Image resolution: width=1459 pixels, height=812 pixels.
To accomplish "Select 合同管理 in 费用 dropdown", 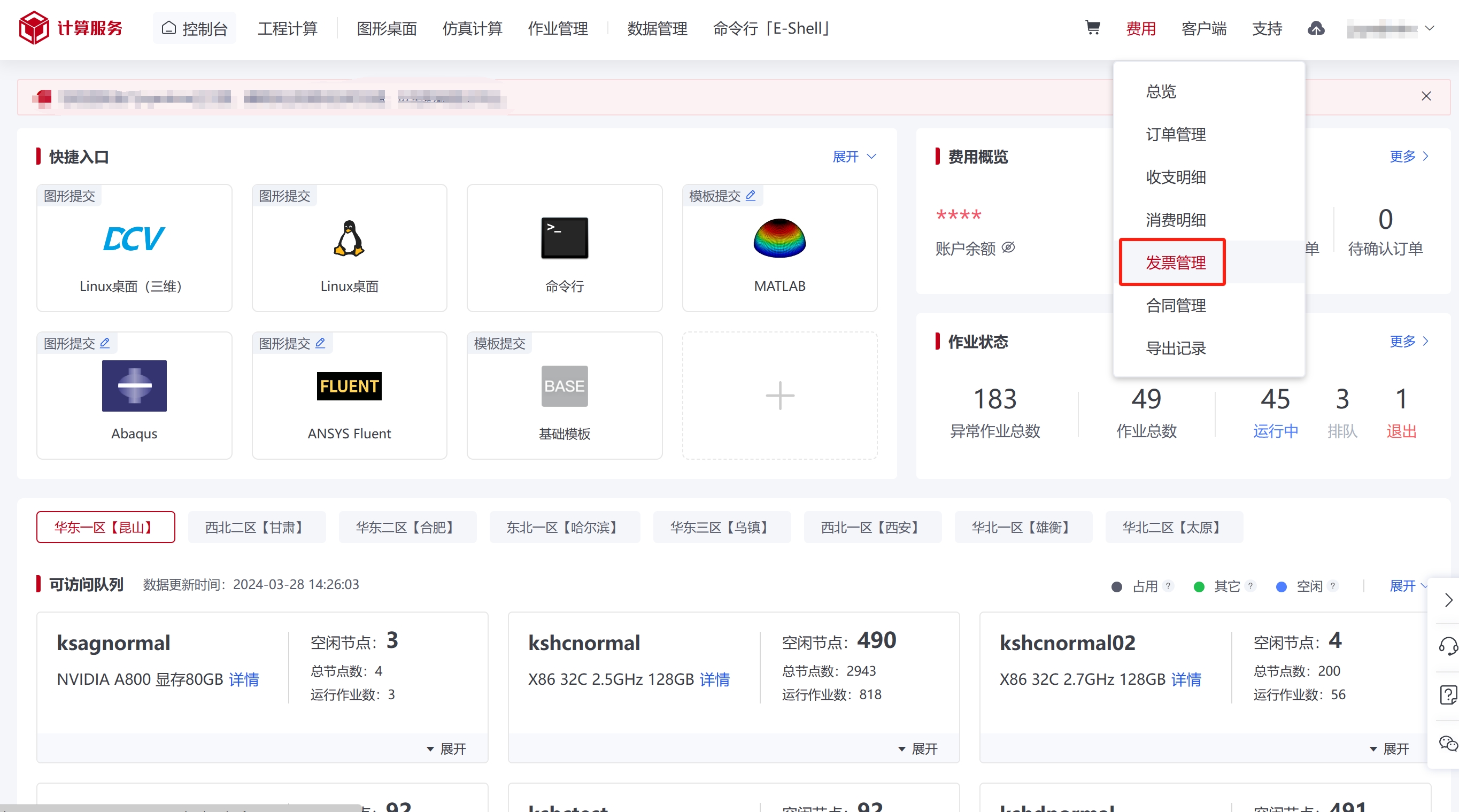I will tap(1209, 305).
